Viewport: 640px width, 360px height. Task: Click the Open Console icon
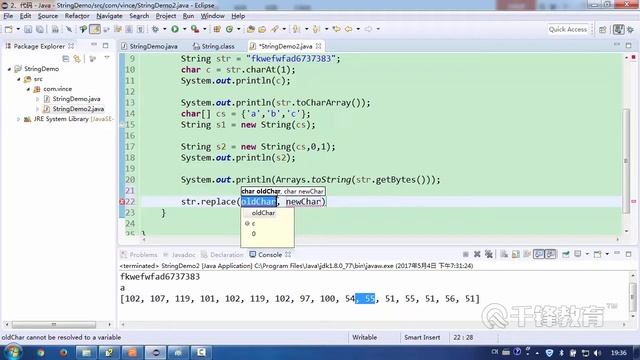point(597,254)
